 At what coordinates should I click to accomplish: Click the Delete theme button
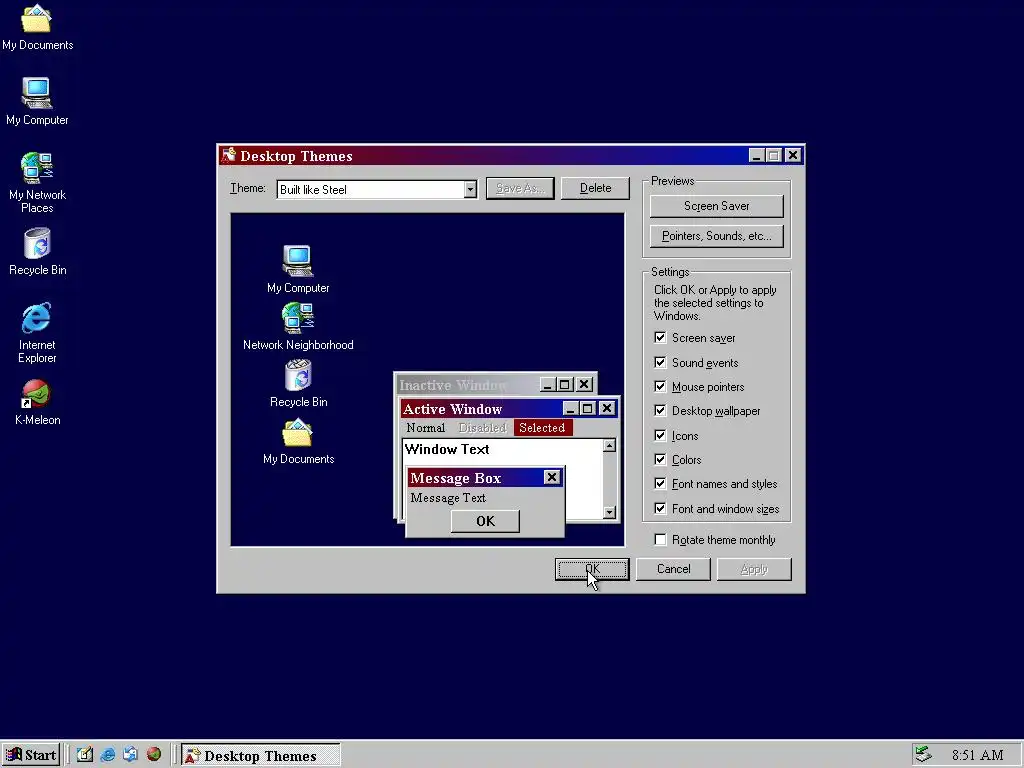pyautogui.click(x=596, y=188)
